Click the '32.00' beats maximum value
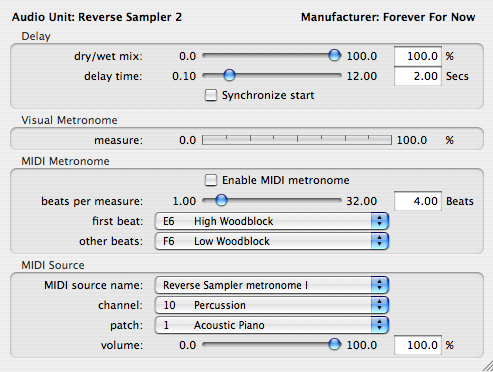Viewport: 493px width, 372px height. pos(362,201)
